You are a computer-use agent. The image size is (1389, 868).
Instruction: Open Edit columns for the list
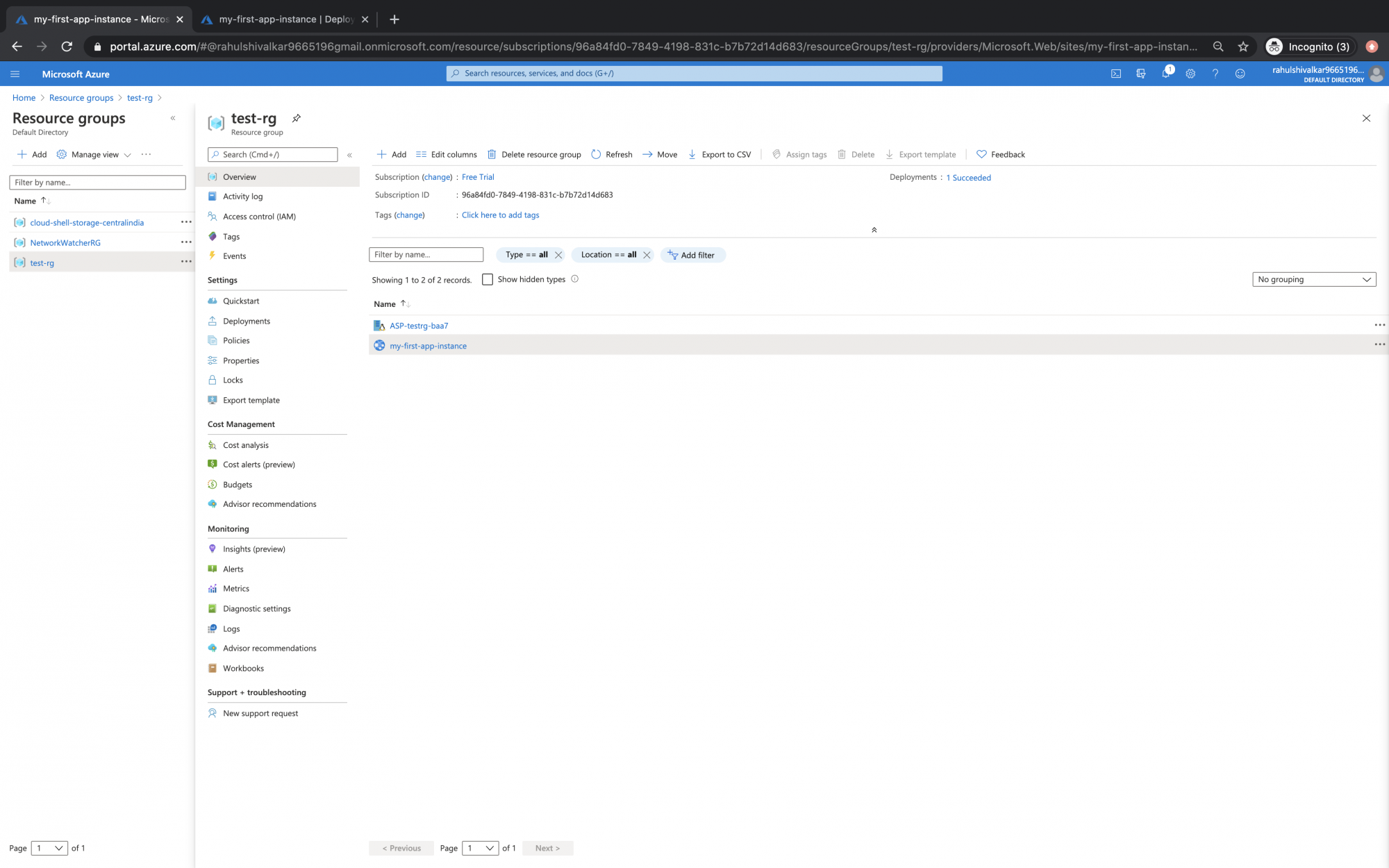click(x=445, y=154)
